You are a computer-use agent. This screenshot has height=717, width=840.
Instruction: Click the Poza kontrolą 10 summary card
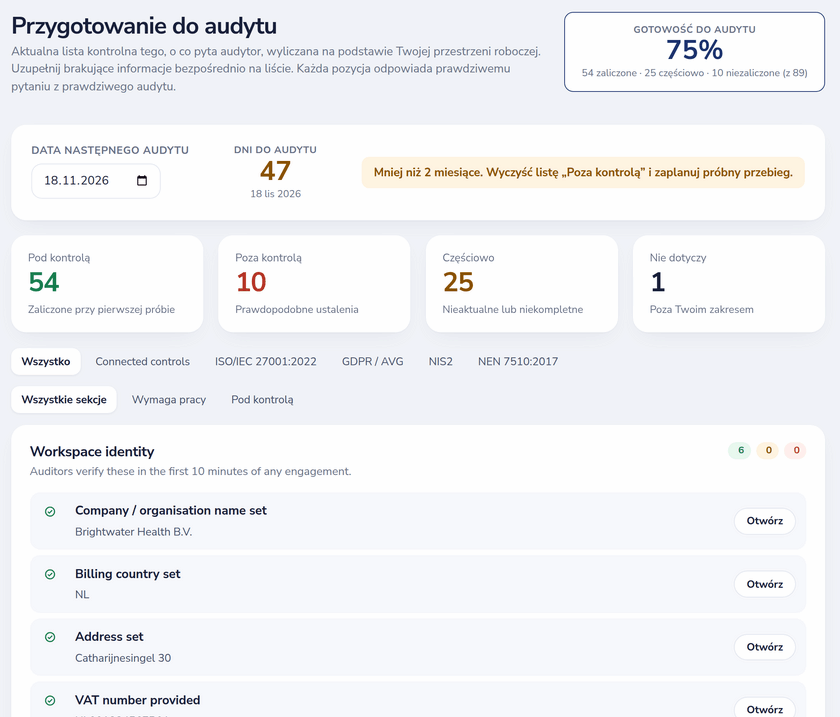(314, 284)
